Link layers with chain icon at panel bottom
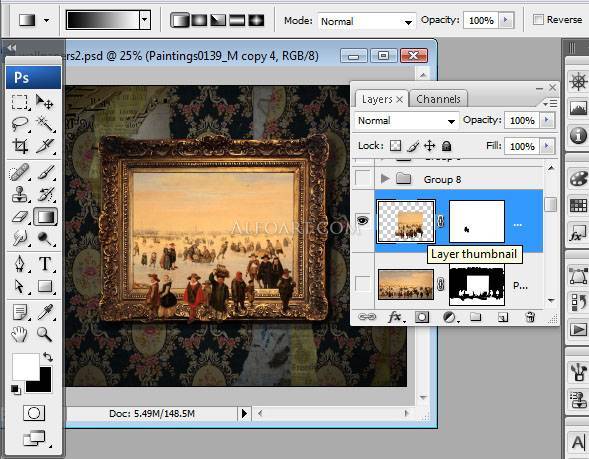The image size is (589, 459). coord(367,317)
